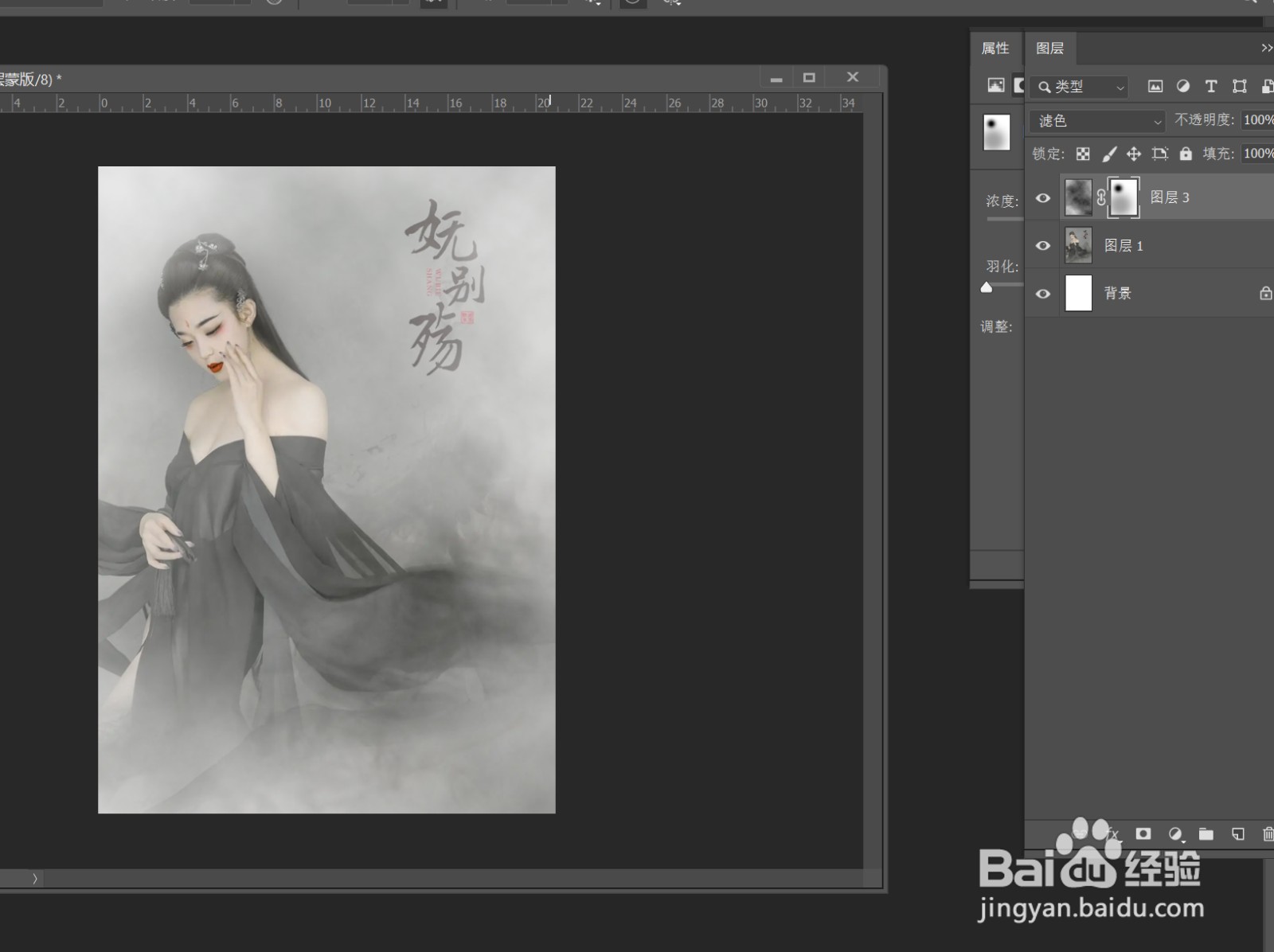Add a layer mask from panel bottom

pyautogui.click(x=1143, y=833)
